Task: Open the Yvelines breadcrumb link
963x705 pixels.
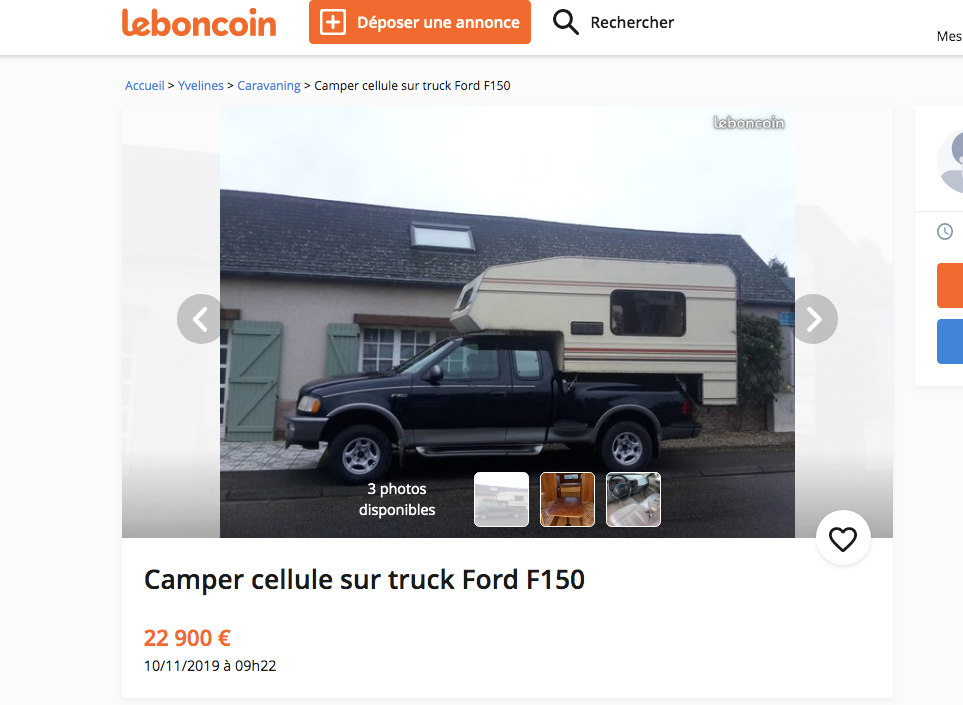Action: pos(201,85)
